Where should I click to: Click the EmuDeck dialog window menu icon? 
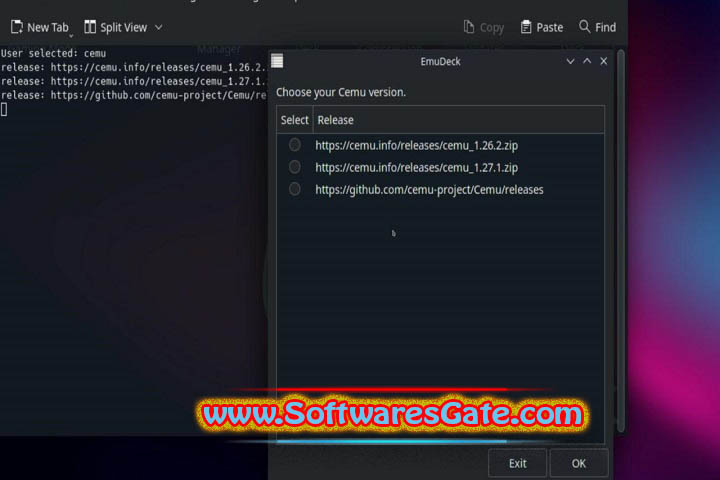tap(277, 61)
